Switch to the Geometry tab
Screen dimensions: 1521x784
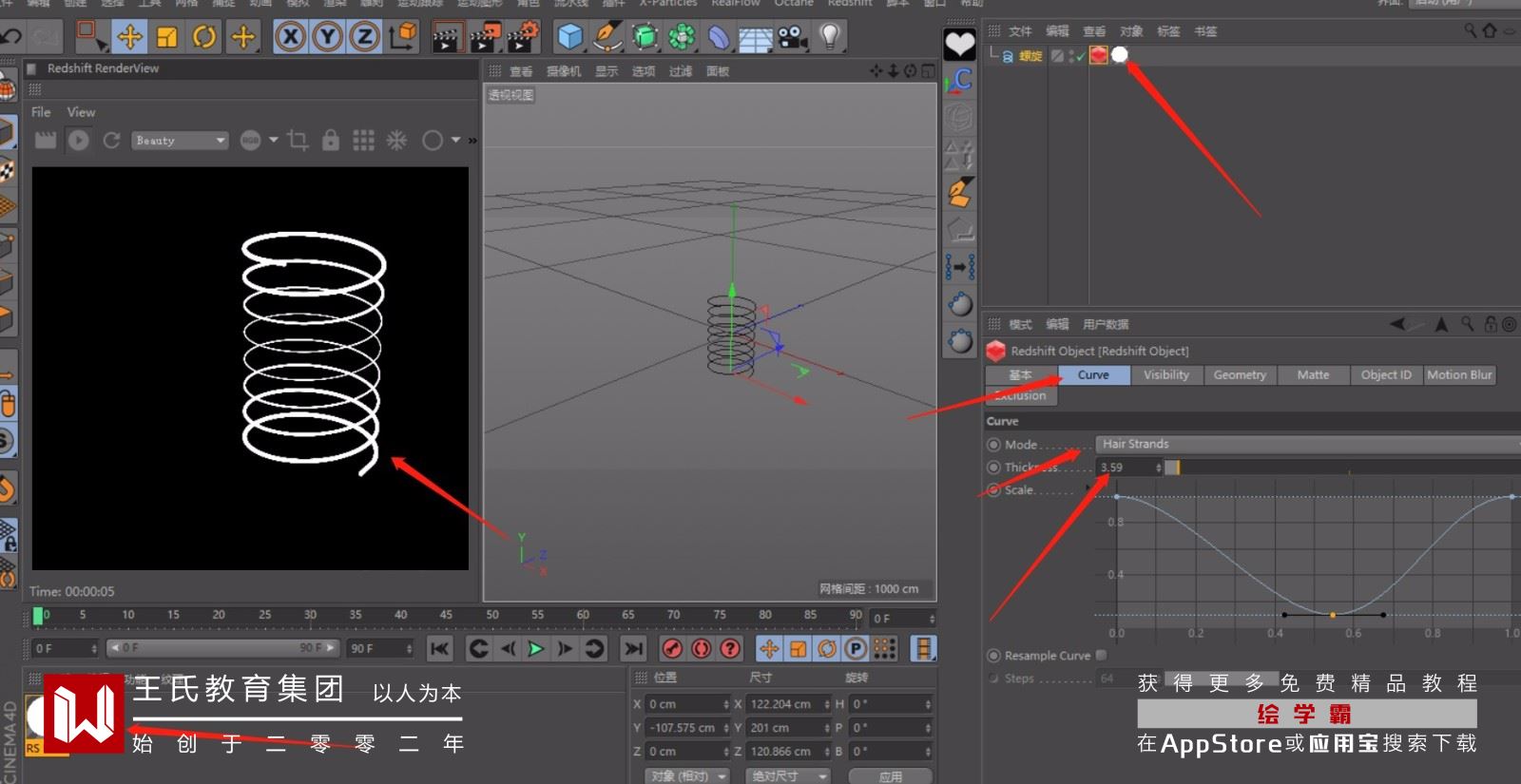[1240, 375]
